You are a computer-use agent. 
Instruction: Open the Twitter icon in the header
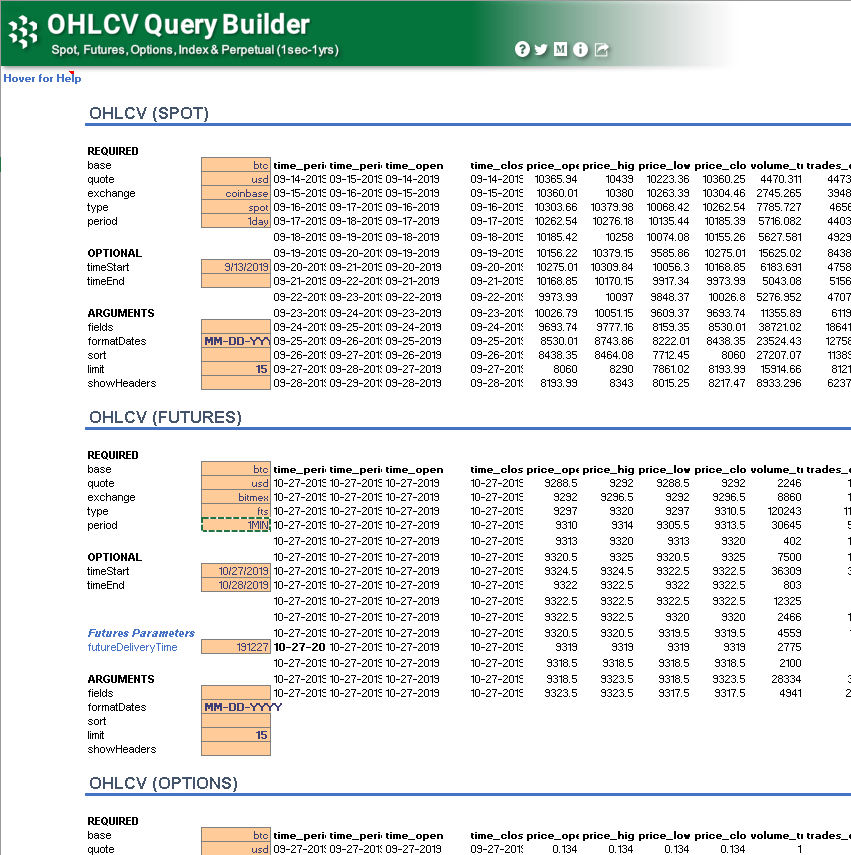tap(541, 48)
